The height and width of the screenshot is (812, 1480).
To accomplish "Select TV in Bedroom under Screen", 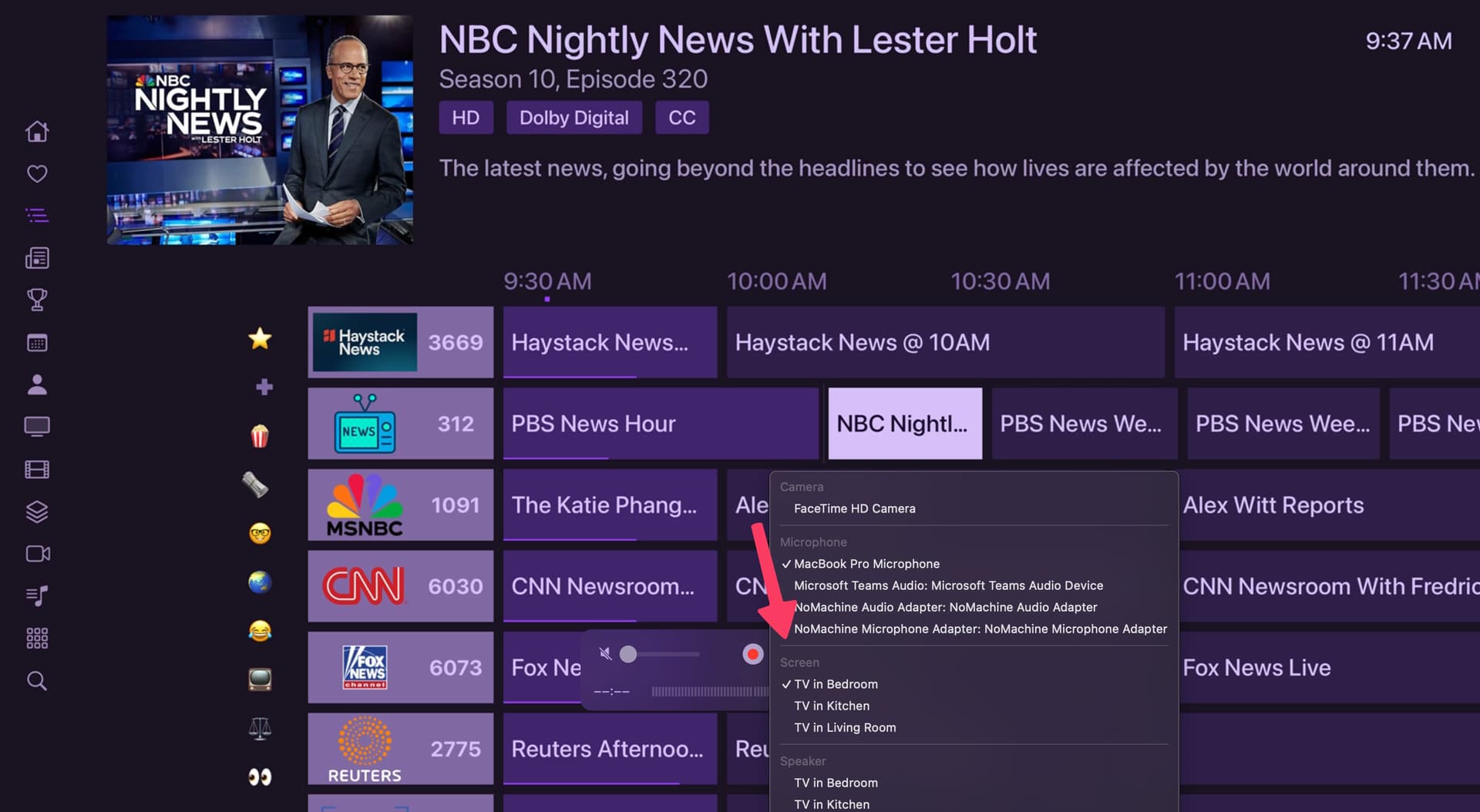I will (836, 684).
